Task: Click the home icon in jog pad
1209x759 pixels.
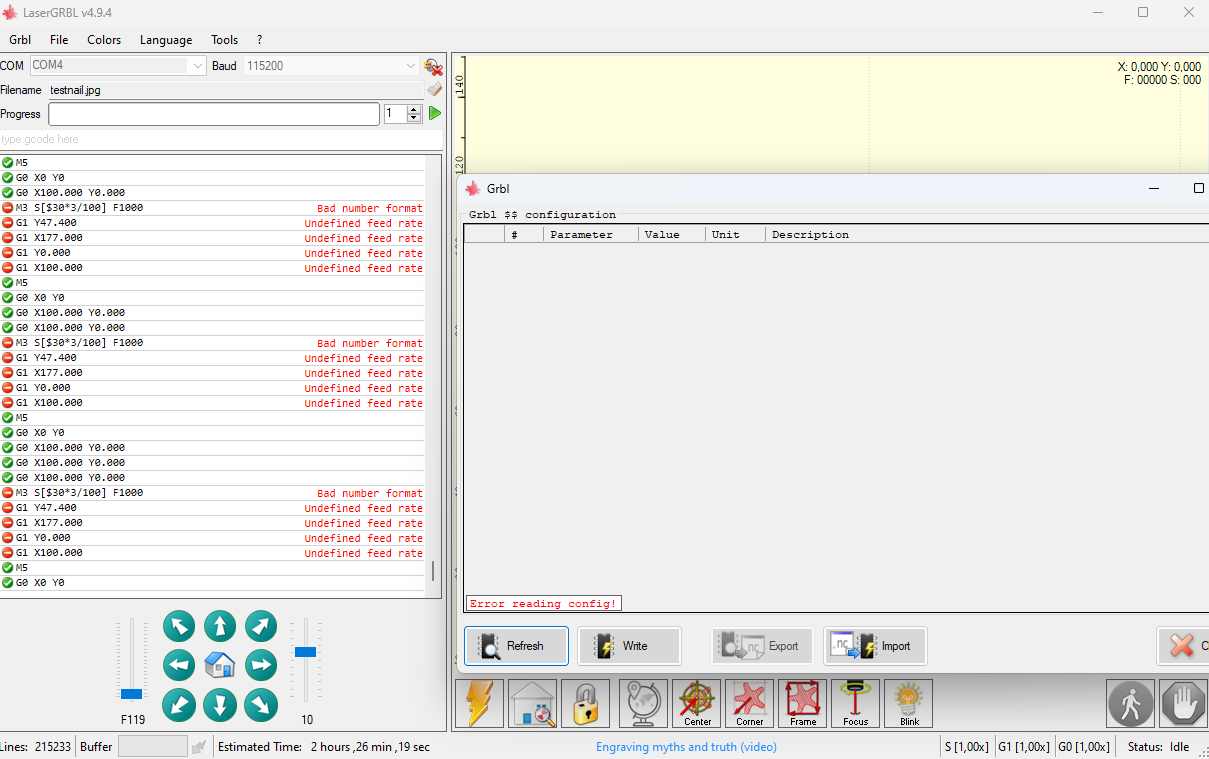Action: (x=220, y=665)
